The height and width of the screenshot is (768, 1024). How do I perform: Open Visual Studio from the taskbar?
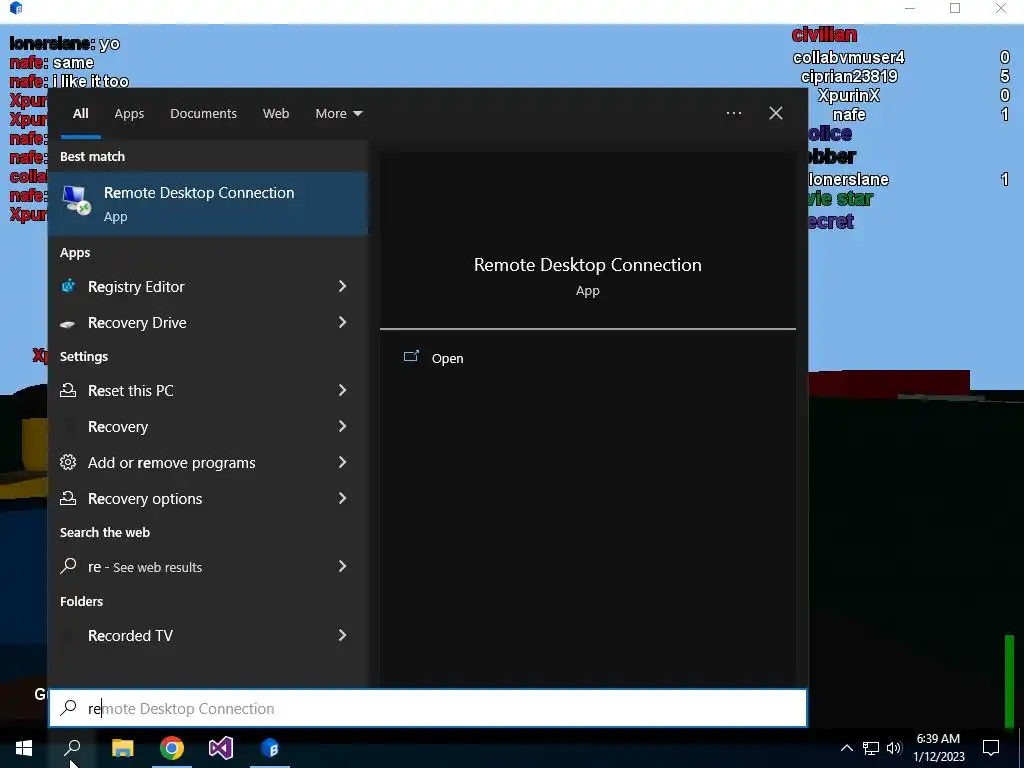pos(221,748)
